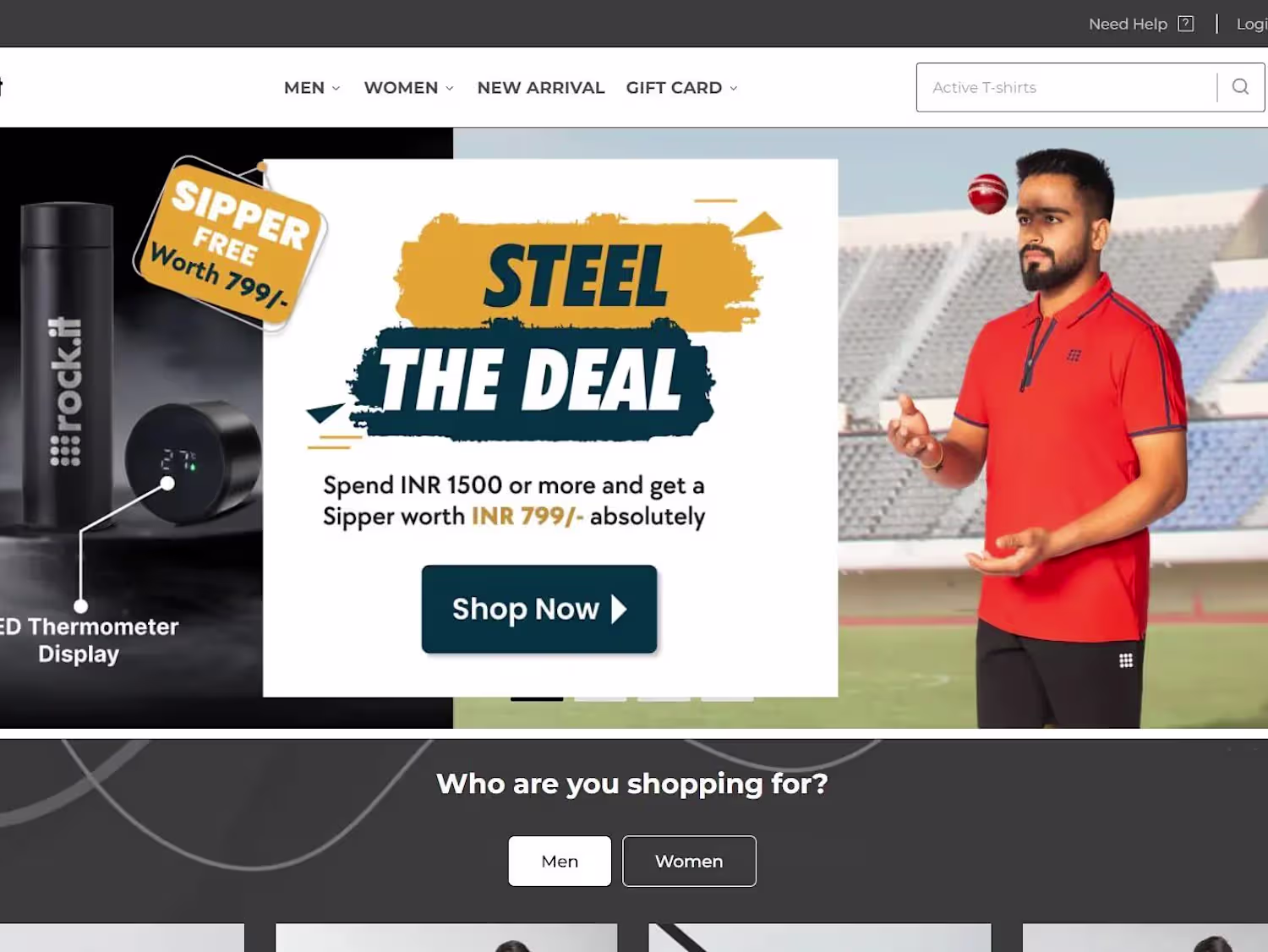The image size is (1268, 952).
Task: Go to first carousel slide indicator
Action: point(537,698)
